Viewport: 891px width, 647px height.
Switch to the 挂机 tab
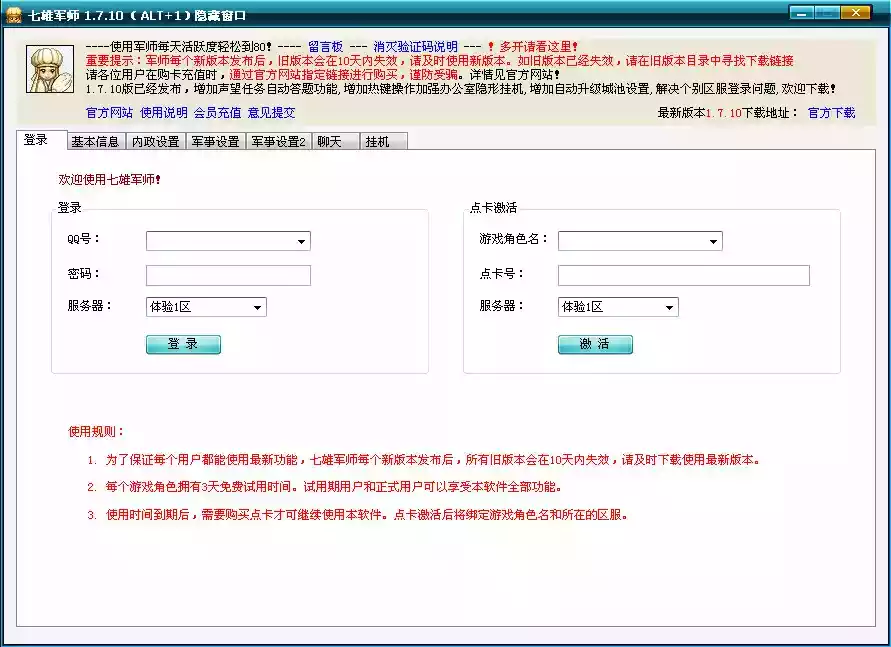click(378, 141)
